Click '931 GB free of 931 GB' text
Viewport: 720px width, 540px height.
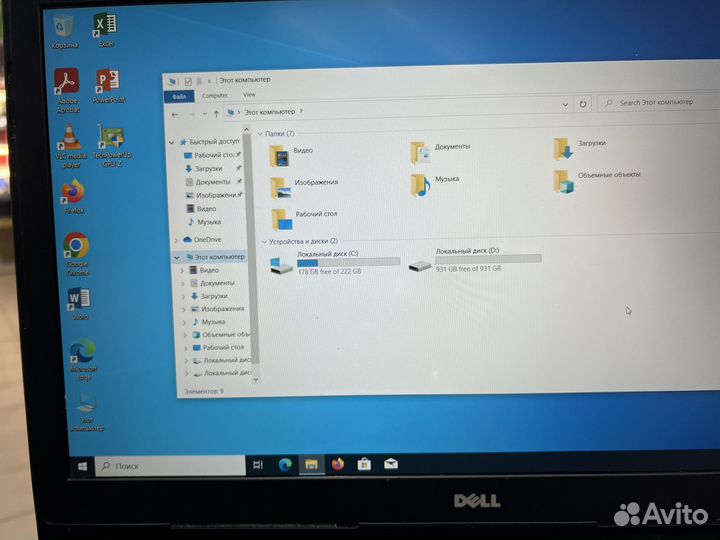[468, 269]
